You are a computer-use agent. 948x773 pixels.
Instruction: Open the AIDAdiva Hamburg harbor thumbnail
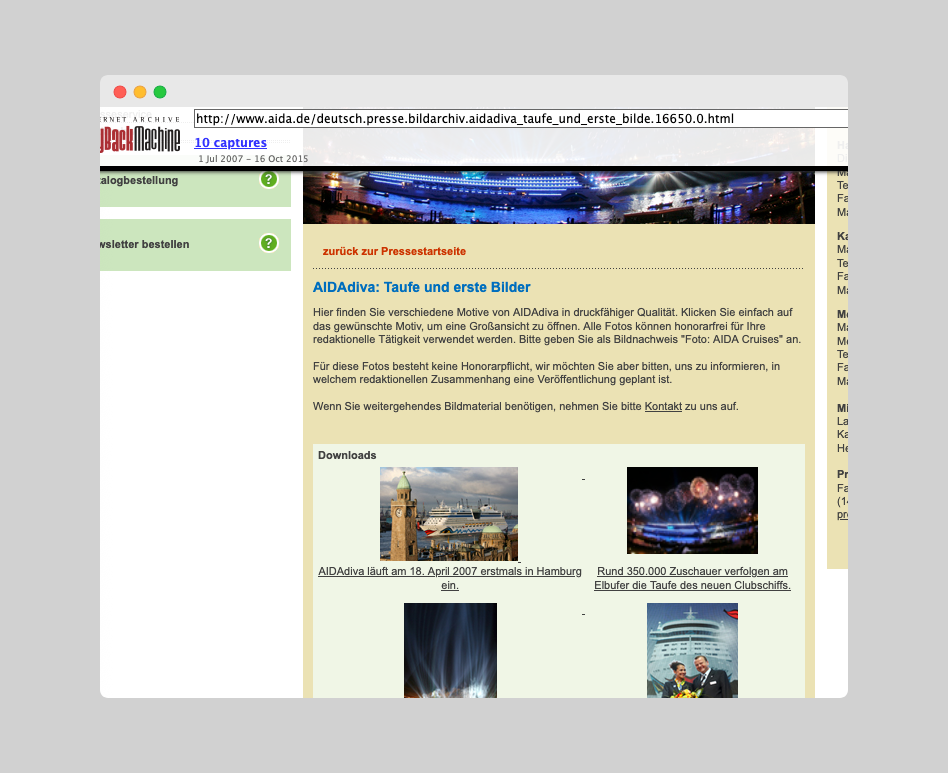click(x=449, y=514)
